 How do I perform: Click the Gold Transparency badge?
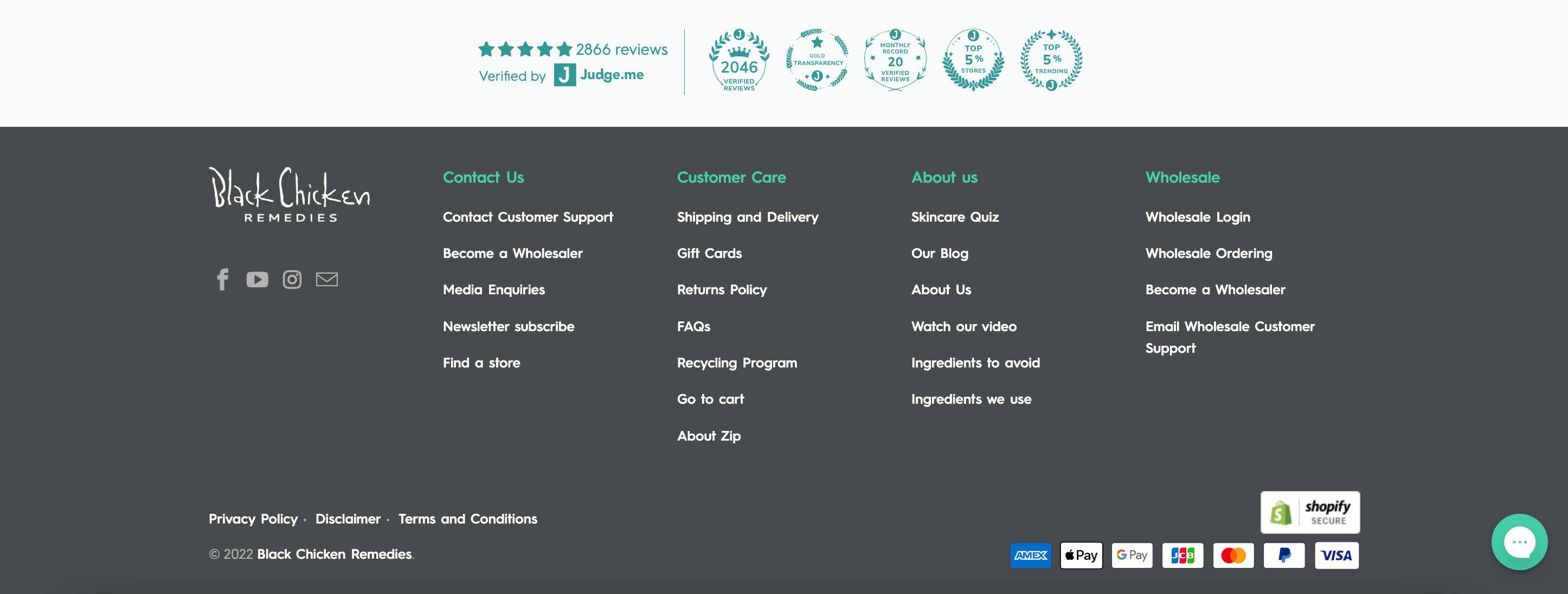[818, 60]
